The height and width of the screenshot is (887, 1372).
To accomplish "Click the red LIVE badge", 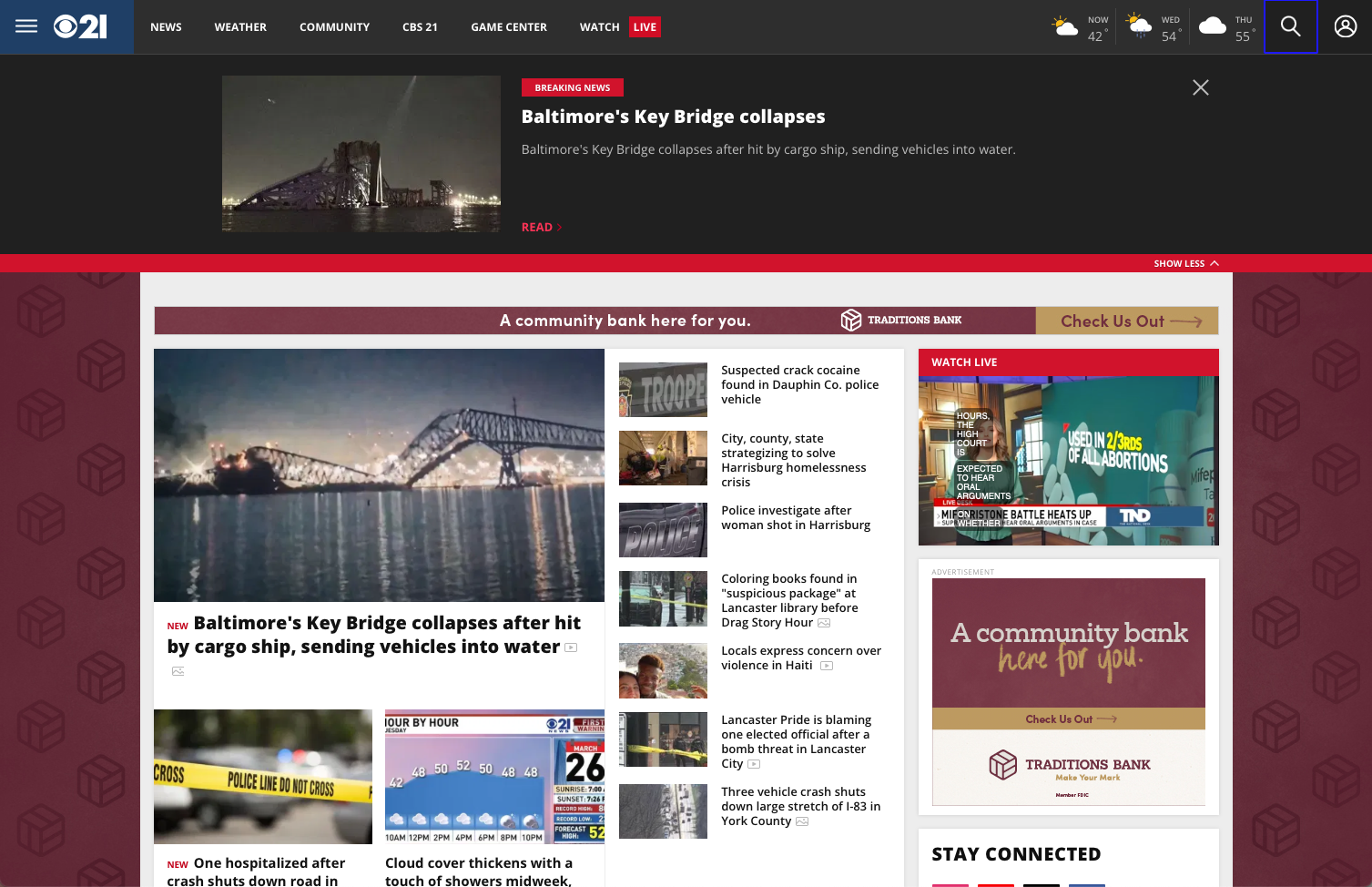I will 645,26.
